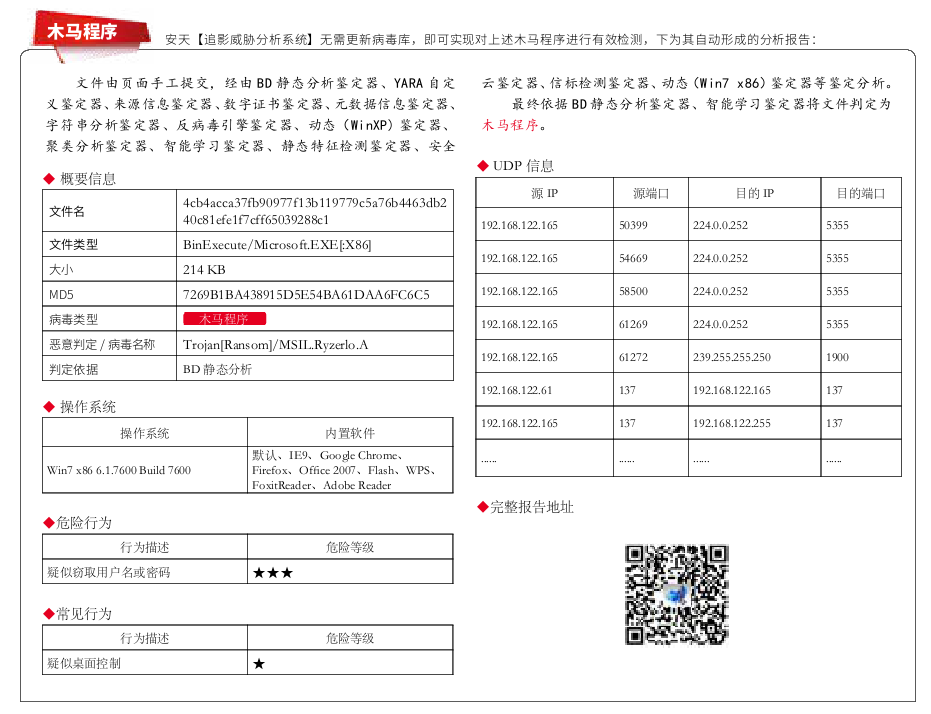This screenshot has width=931, height=714.
Task: Click the 恶意判定 / 病毒名称 row label
Action: click(x=102, y=344)
